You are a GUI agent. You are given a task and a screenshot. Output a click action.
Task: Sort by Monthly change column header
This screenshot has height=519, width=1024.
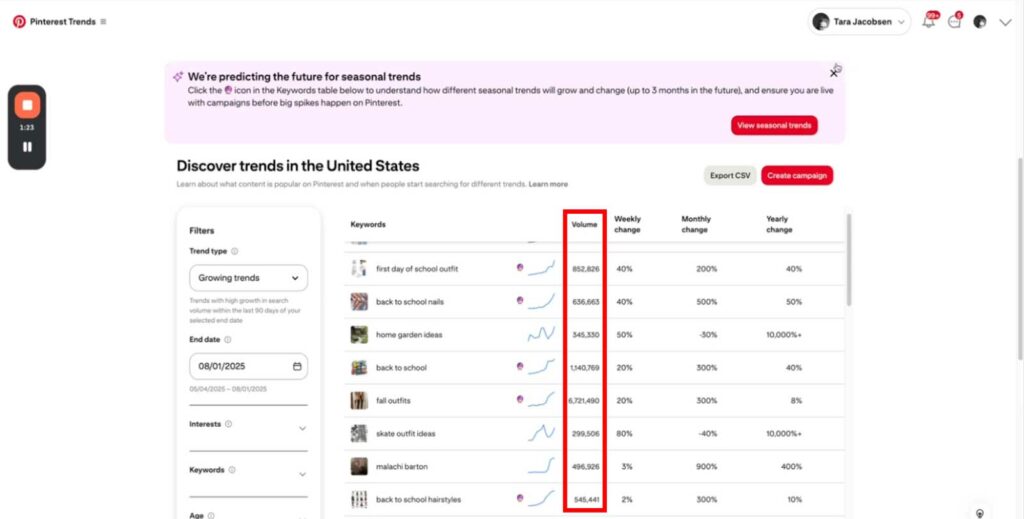click(696, 225)
